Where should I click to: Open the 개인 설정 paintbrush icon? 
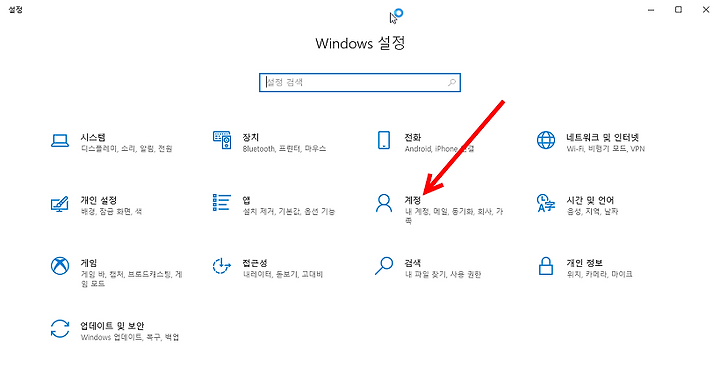click(x=60, y=203)
